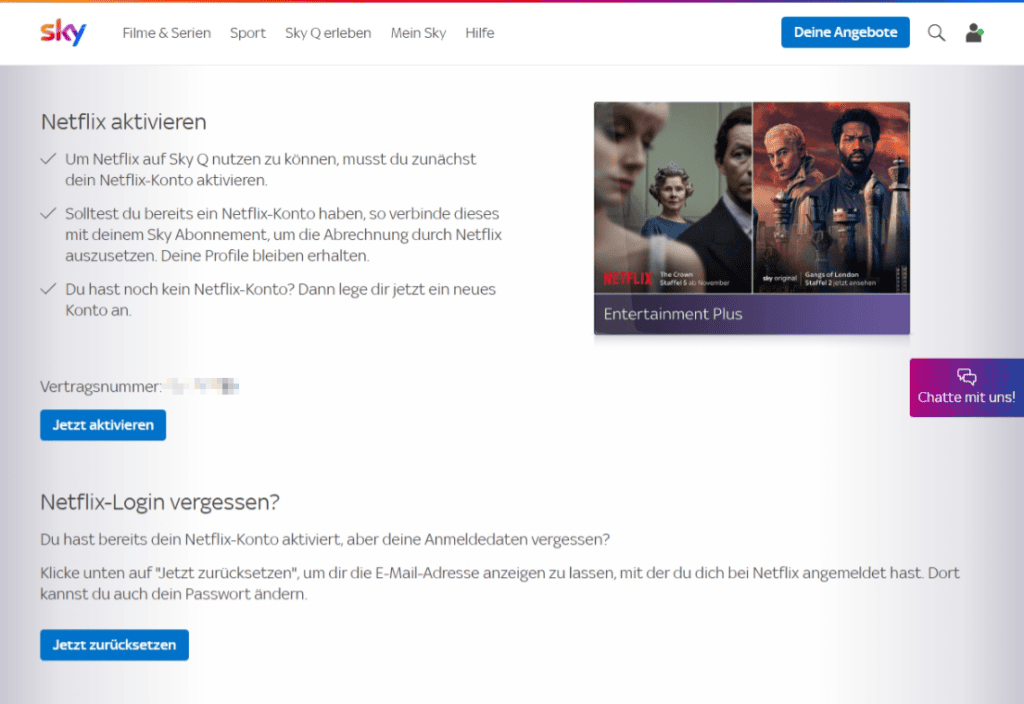Open the Mein Sky menu
The width and height of the screenshot is (1024, 704).
pyautogui.click(x=419, y=32)
